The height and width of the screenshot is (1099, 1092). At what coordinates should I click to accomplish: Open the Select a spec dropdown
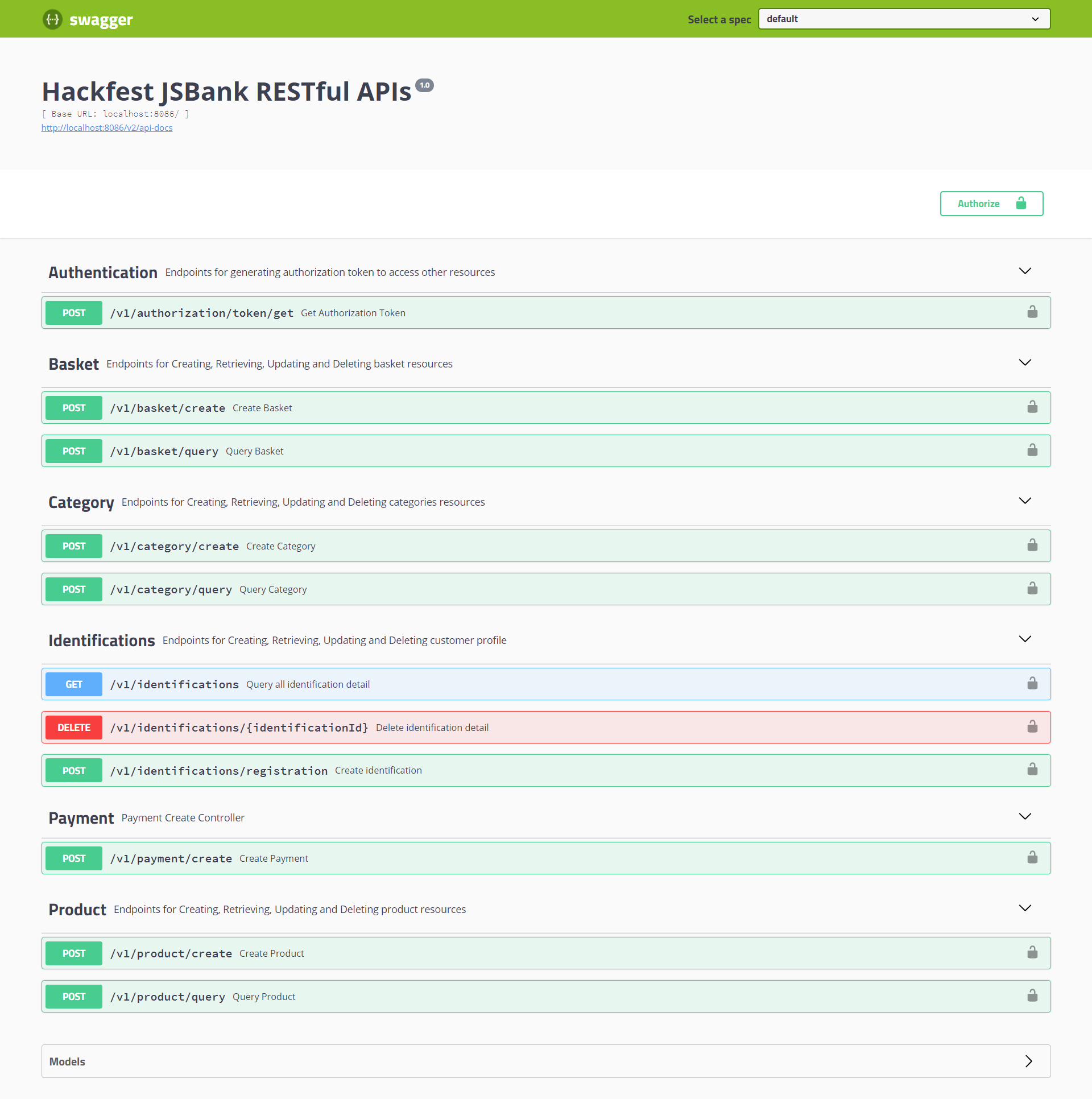pos(904,19)
